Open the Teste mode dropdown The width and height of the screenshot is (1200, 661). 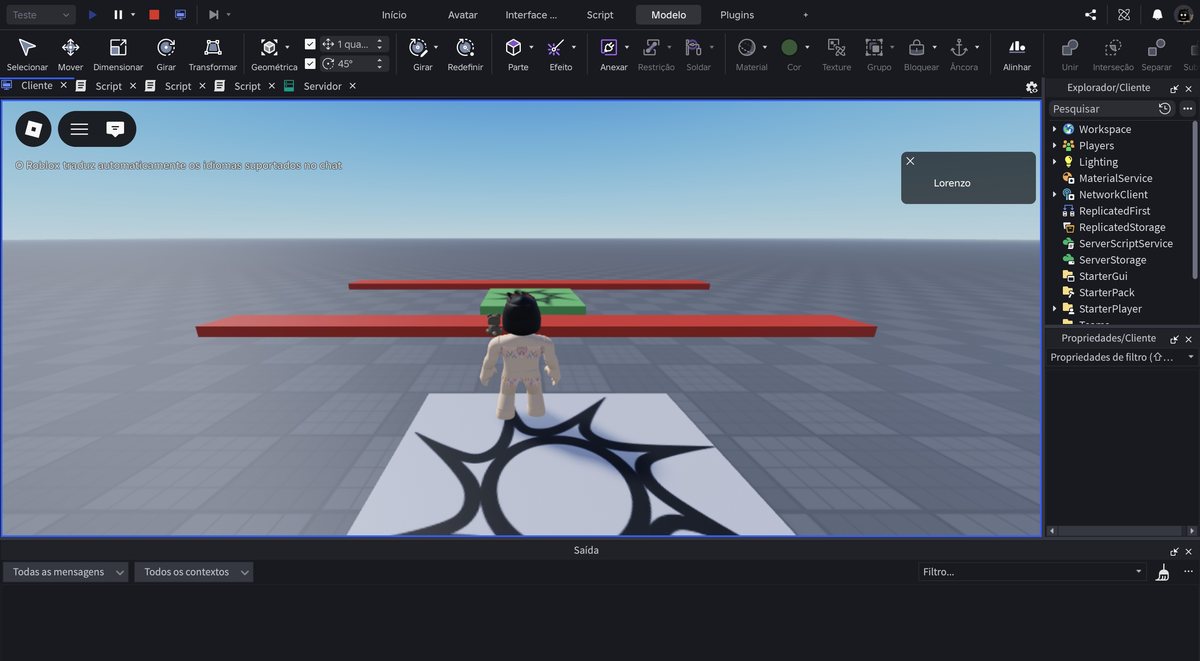tap(40, 15)
